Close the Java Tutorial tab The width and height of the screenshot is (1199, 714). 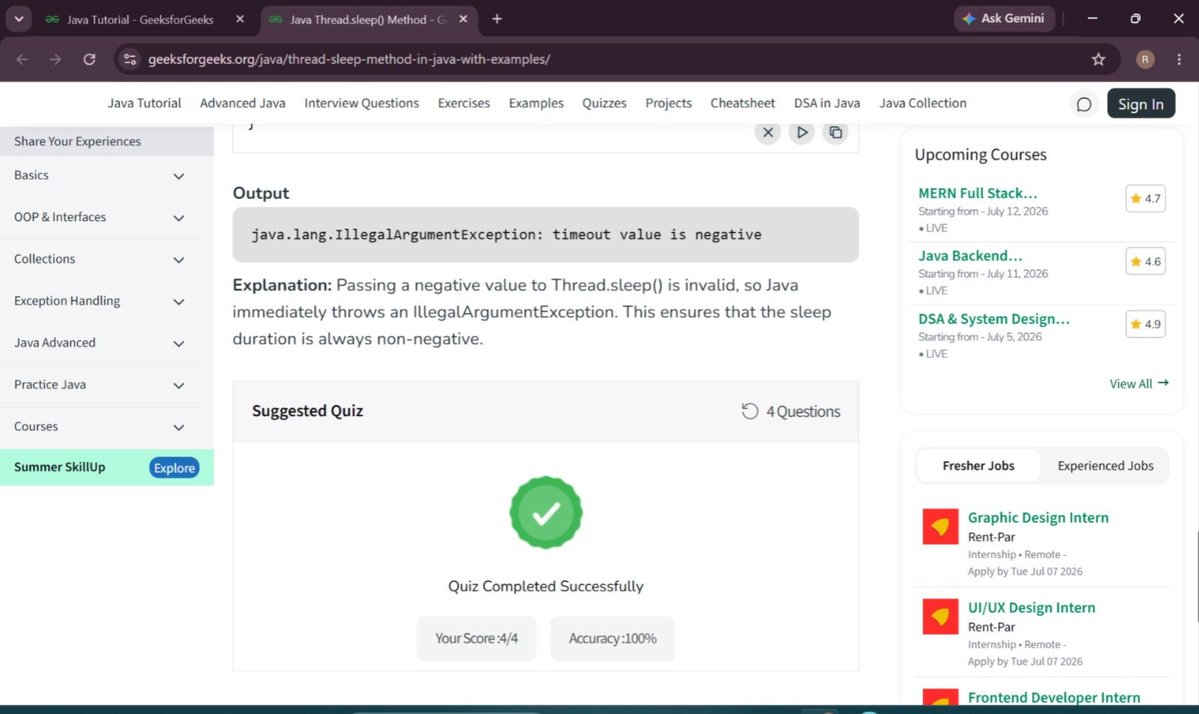(240, 19)
